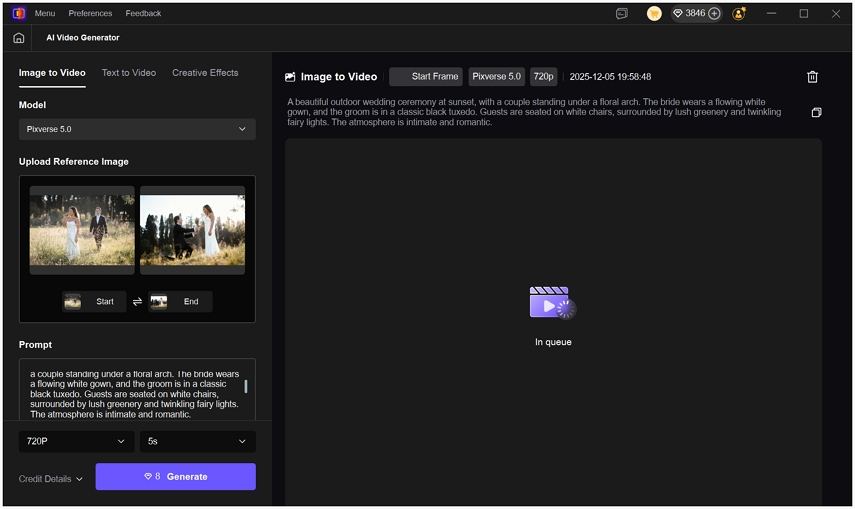855x509 pixels.
Task: Click the Image to Video header icon
Action: 290,77
